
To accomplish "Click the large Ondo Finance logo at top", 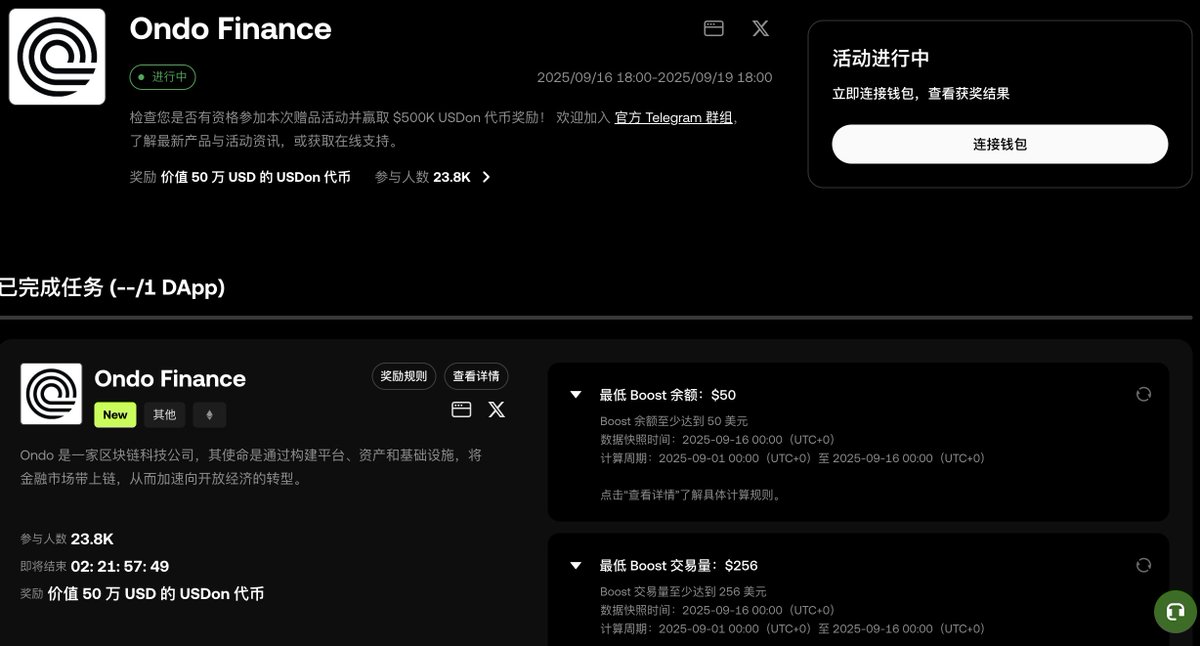I will 57,56.
